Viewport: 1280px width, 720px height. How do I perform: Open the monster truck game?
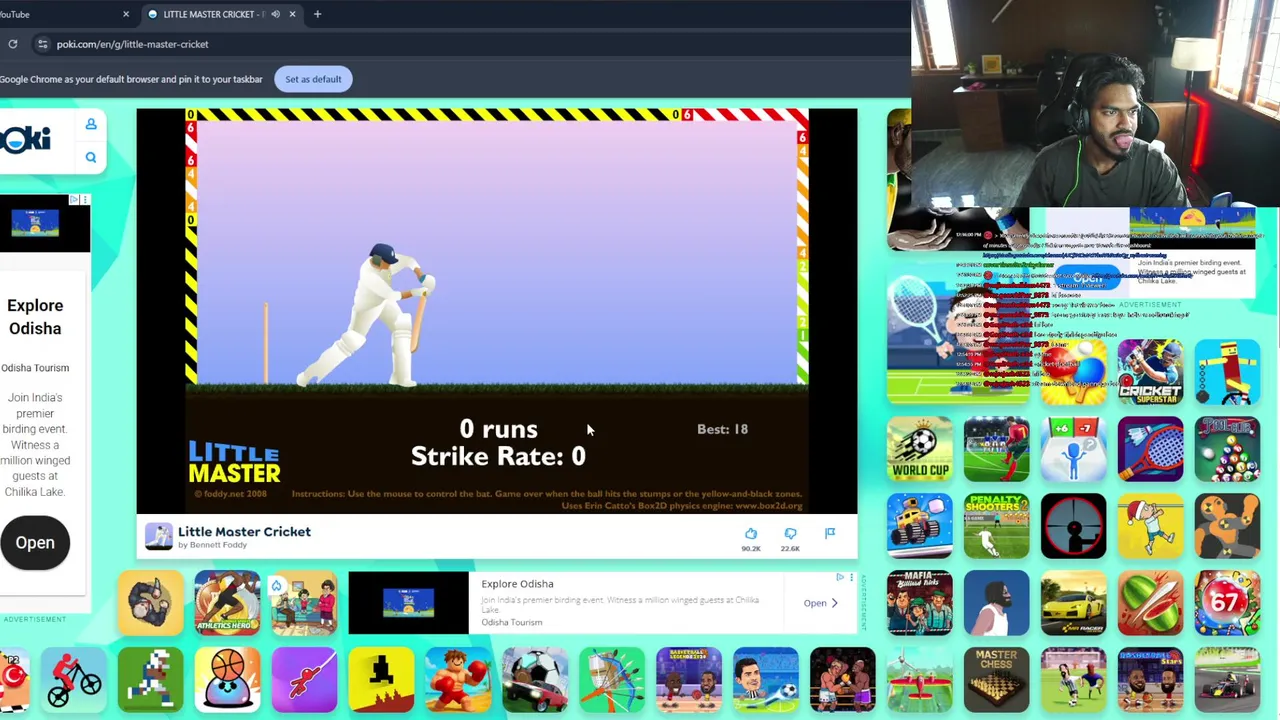920,526
